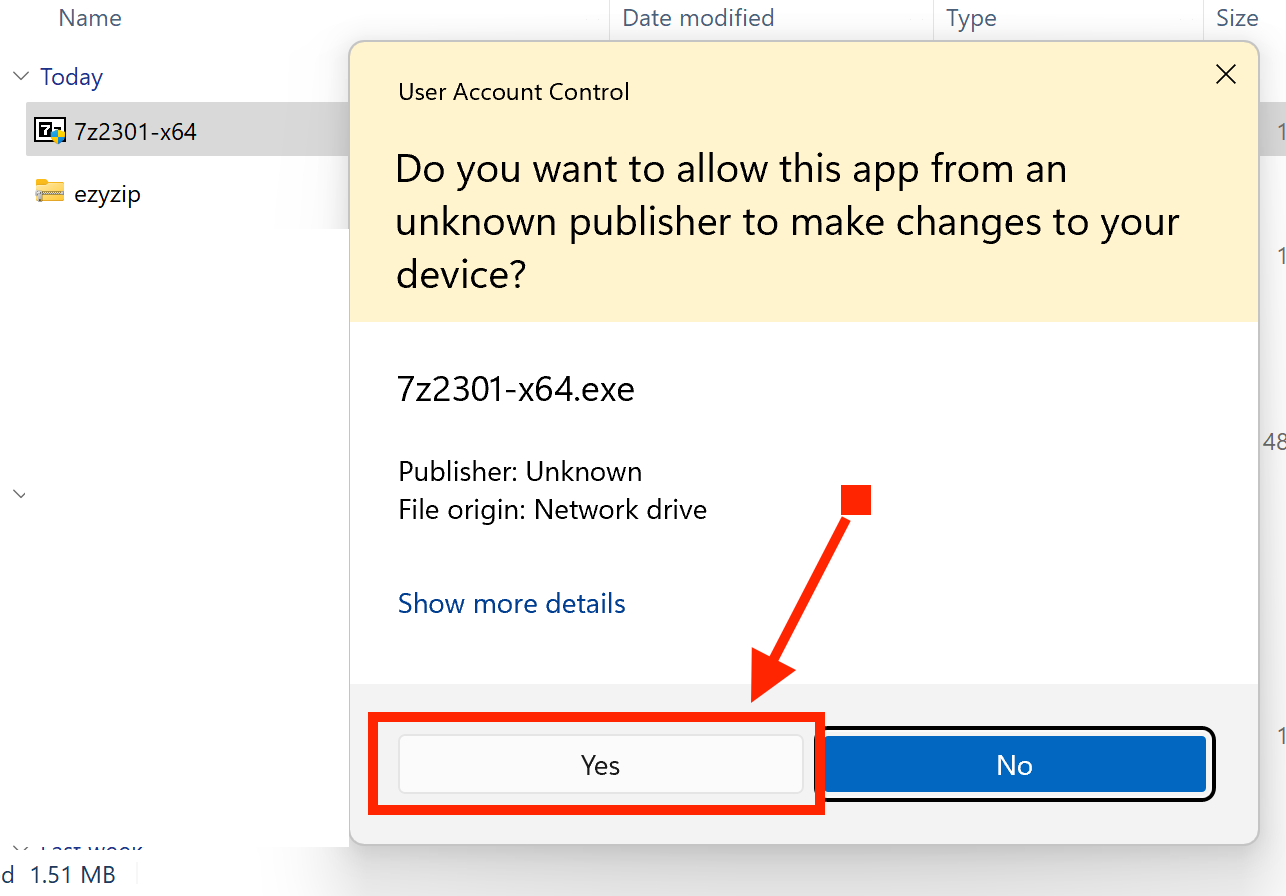Sort files by the Type column
Image resolution: width=1286 pixels, height=896 pixels.
tap(970, 18)
